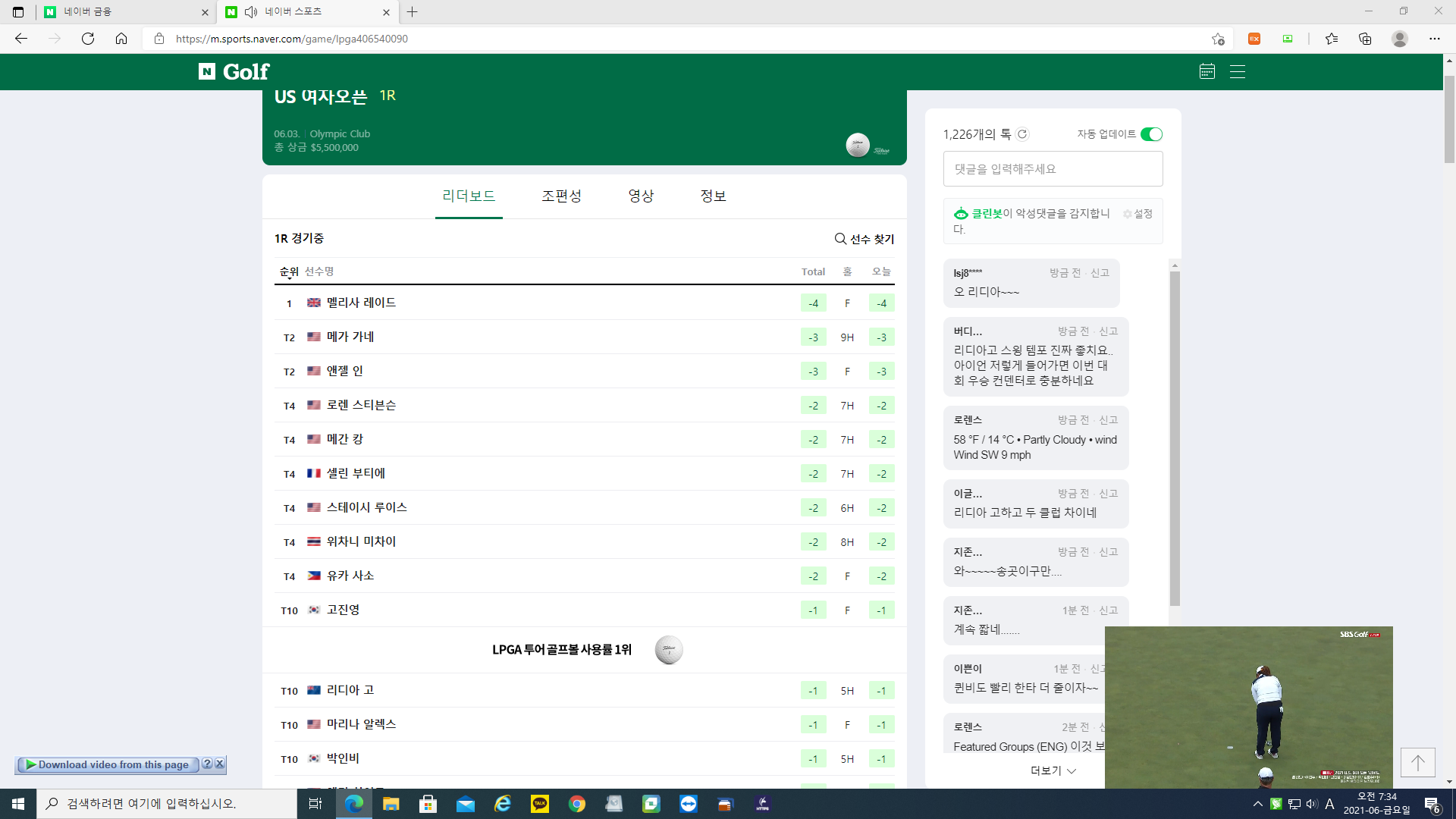This screenshot has width=1456, height=819.
Task: Click the Naver N logo beside Golf
Action: 207,71
